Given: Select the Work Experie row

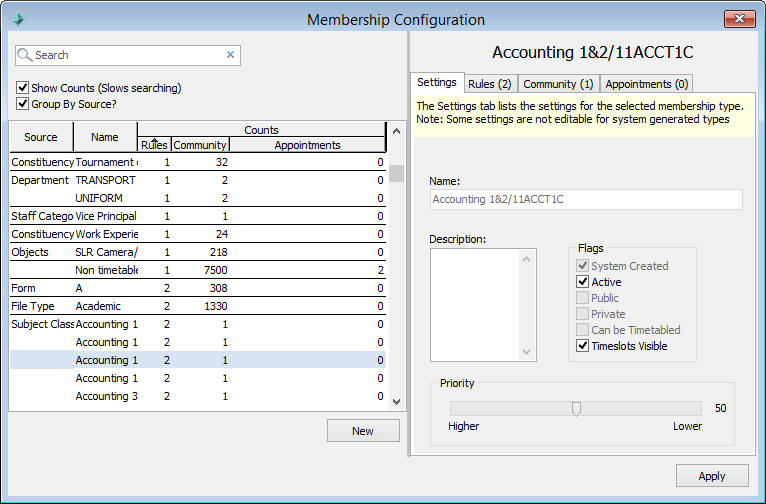Looking at the screenshot, I should (x=198, y=234).
